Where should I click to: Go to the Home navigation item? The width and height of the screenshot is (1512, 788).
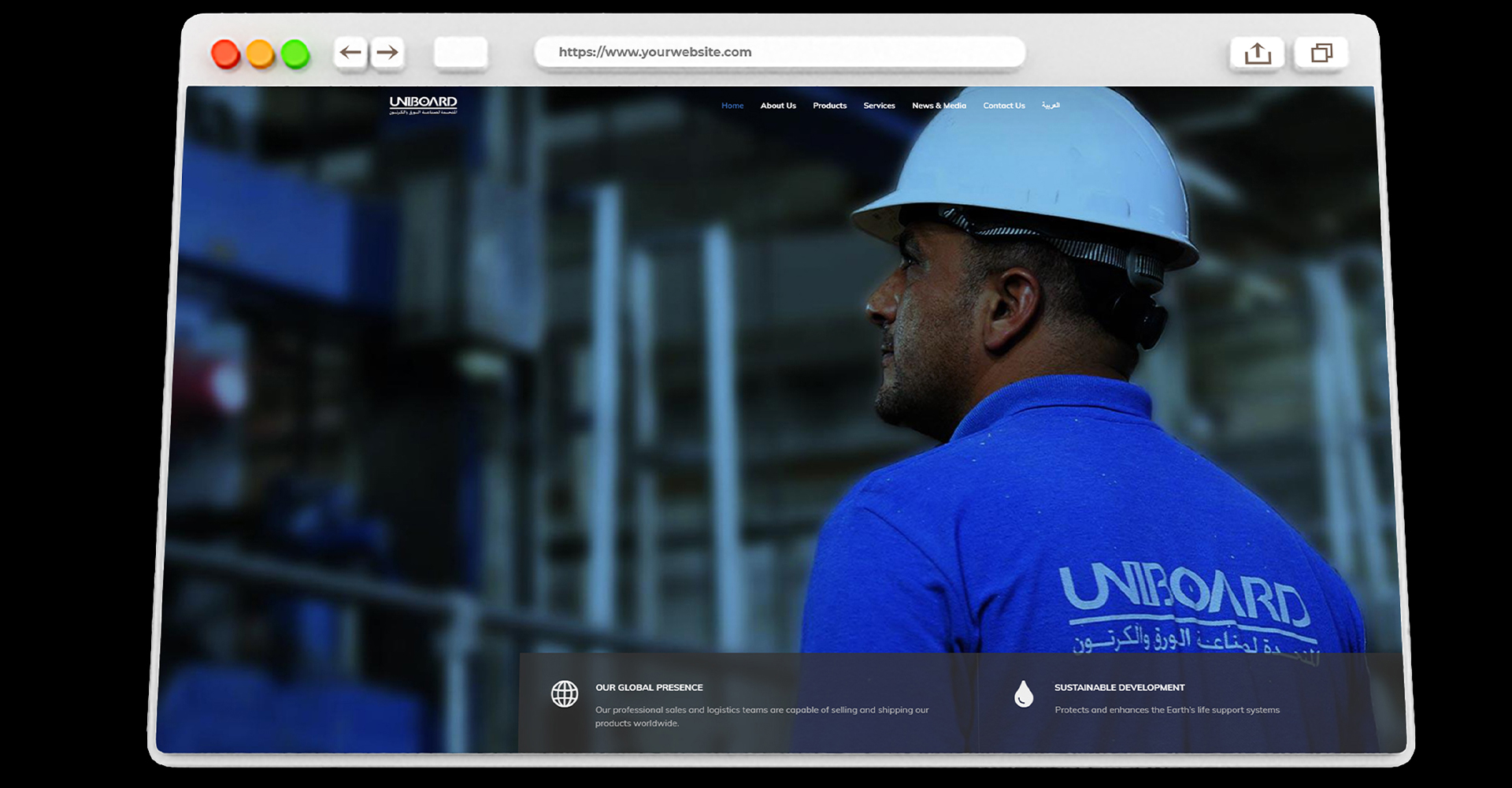pos(732,106)
